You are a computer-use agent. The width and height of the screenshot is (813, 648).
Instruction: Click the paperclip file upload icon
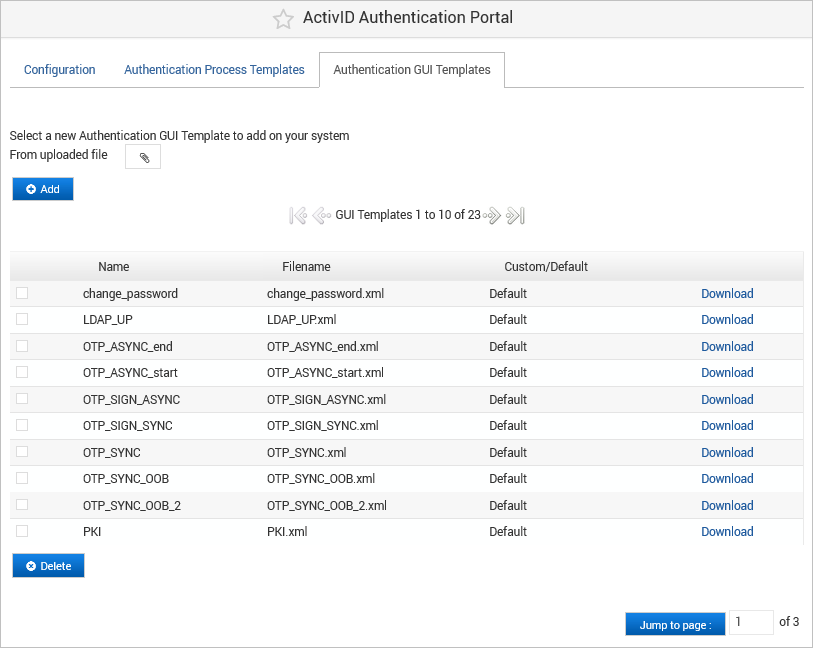141,156
